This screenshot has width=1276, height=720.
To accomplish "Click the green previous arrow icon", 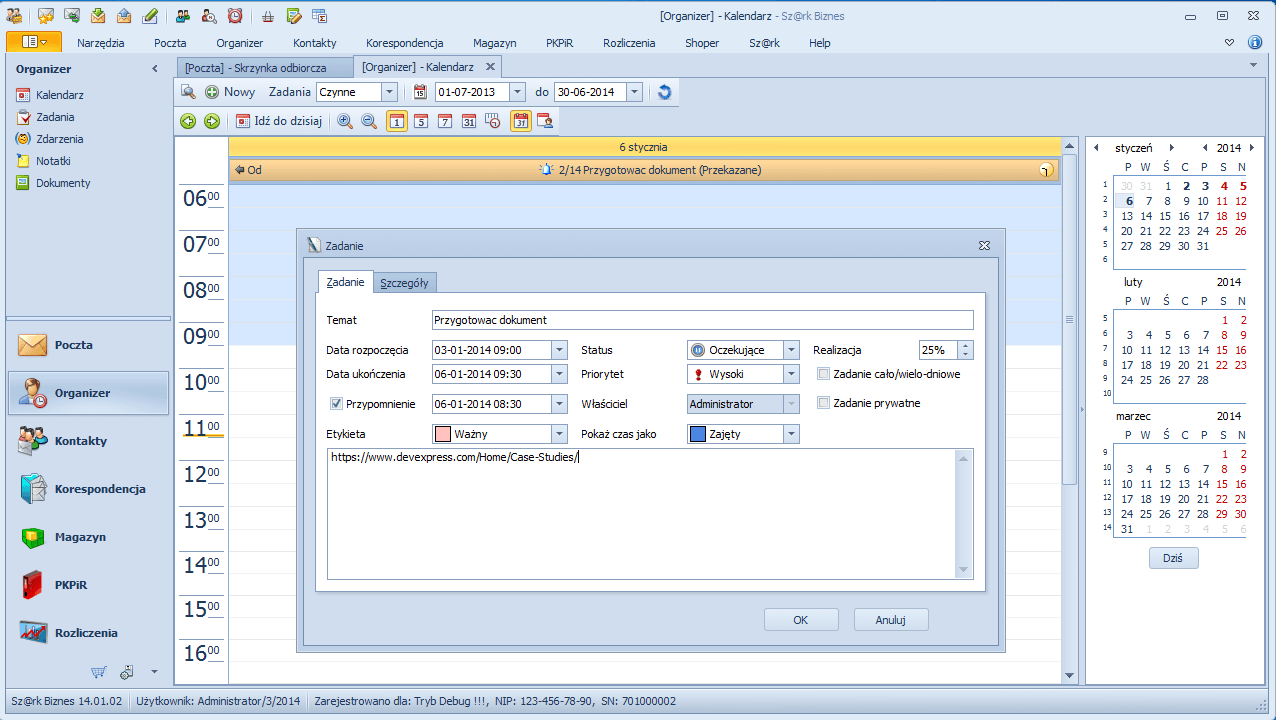I will point(187,121).
